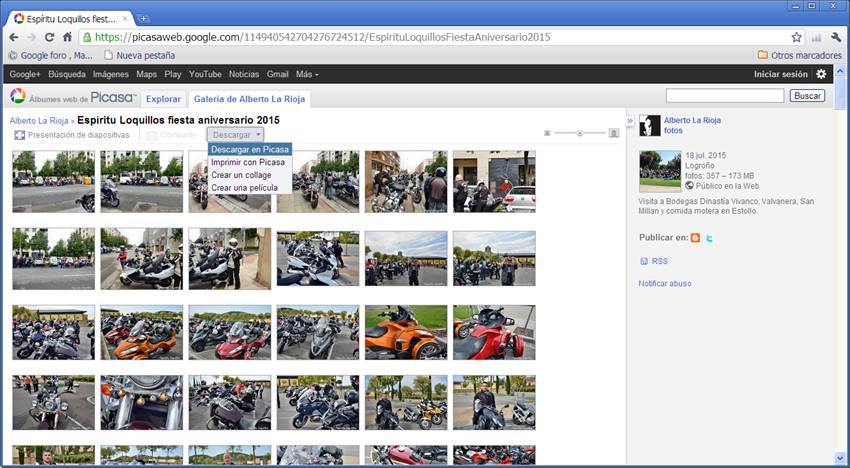
Task: Select the Espíritu Loquillos browser tab
Action: [x=69, y=18]
